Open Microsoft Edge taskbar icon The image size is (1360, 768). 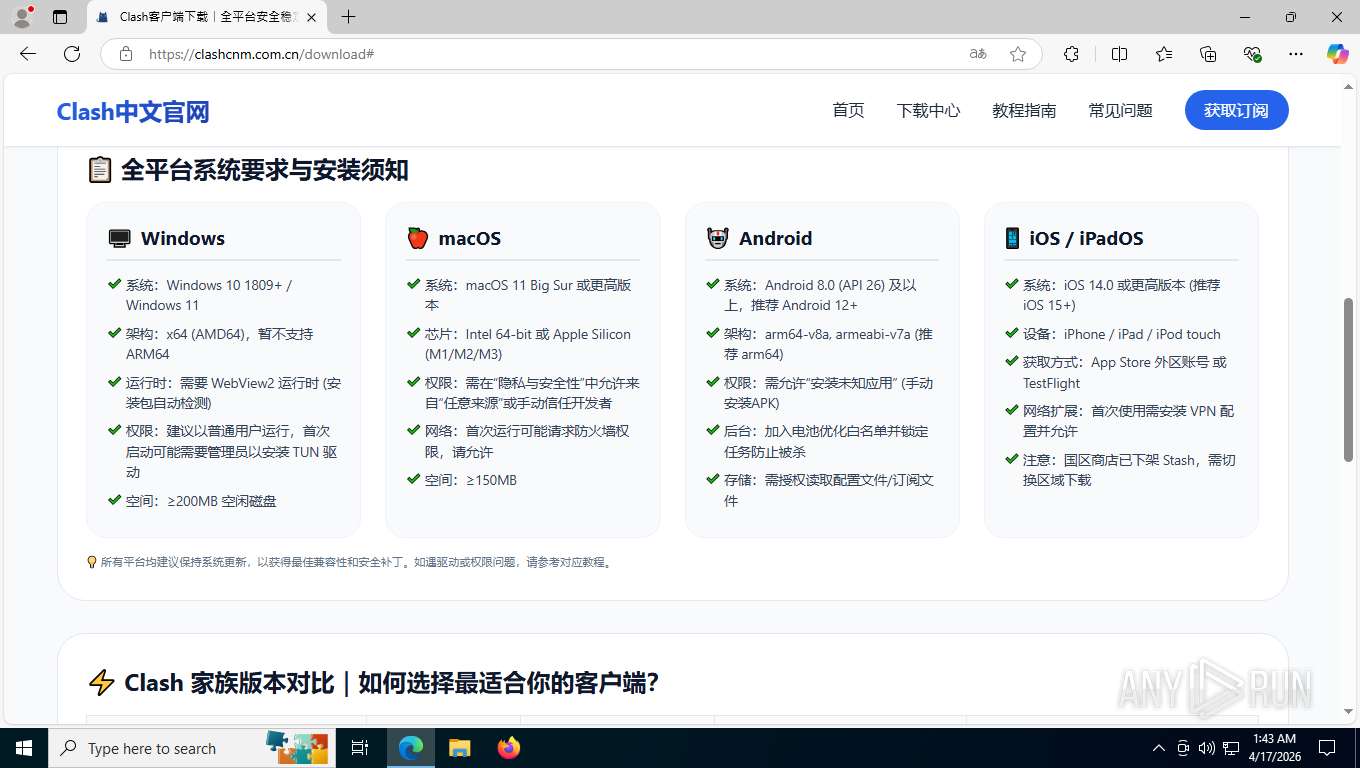[411, 748]
